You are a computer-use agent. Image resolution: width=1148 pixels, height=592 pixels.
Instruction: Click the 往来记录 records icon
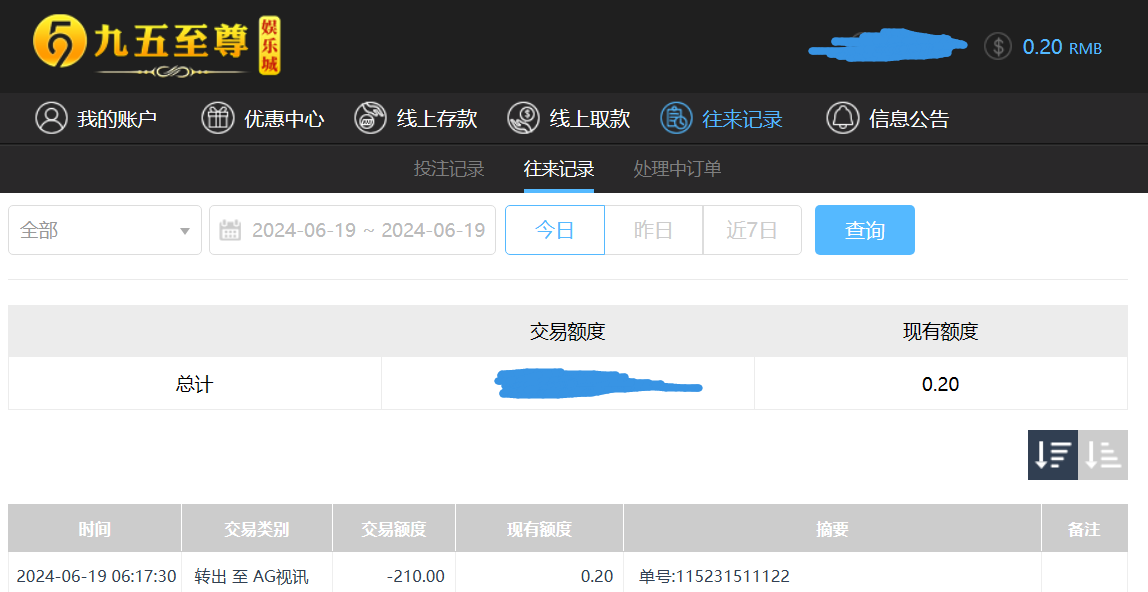pyautogui.click(x=676, y=118)
